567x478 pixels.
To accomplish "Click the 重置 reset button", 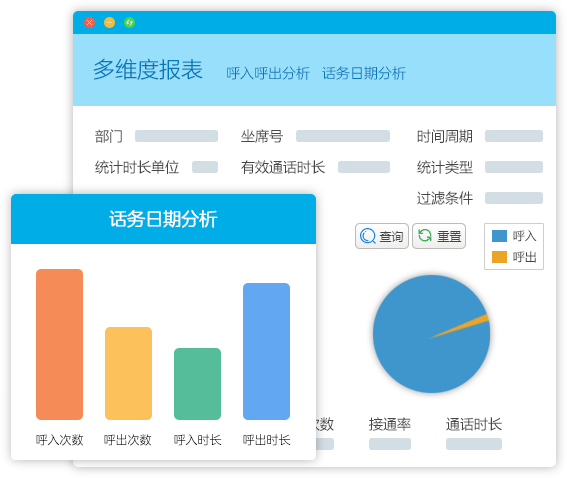I will [x=439, y=236].
